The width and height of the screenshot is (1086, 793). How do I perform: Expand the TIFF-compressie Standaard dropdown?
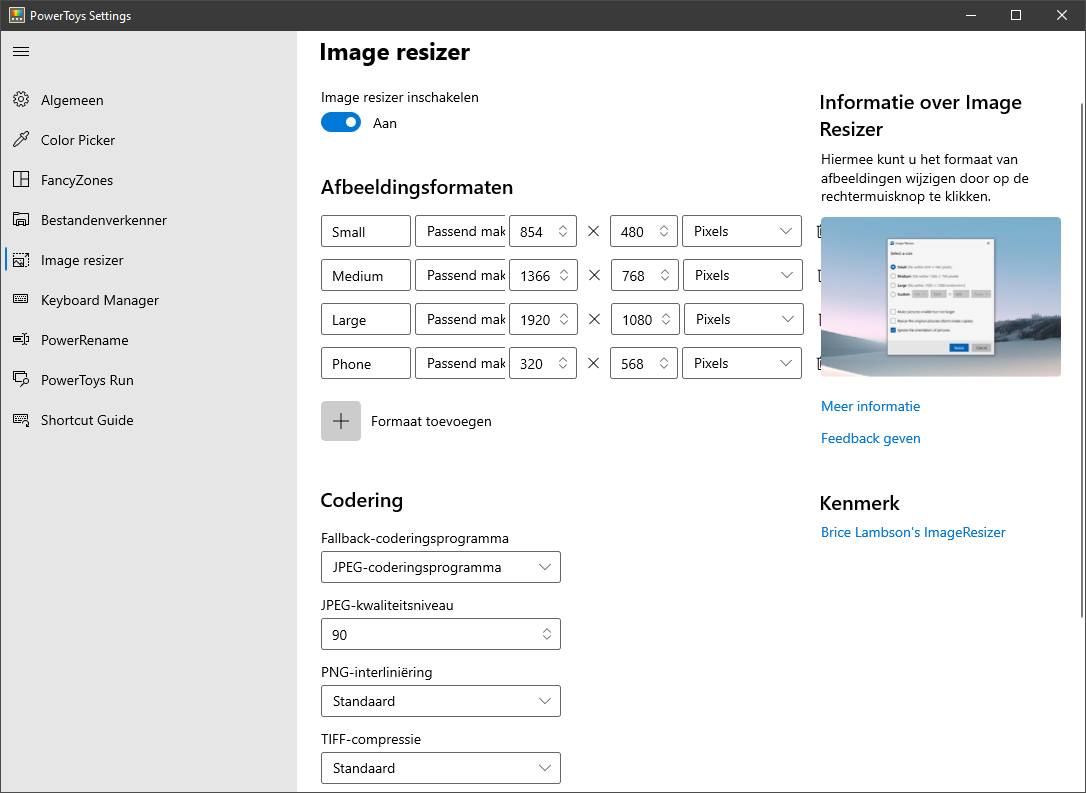(440, 768)
